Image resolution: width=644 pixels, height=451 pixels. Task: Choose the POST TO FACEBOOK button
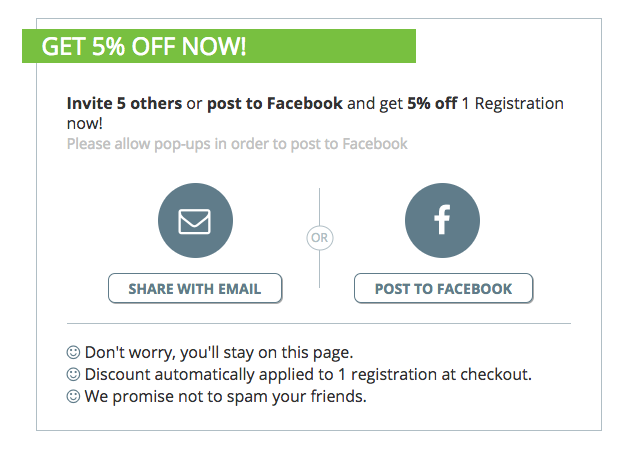[x=444, y=288]
